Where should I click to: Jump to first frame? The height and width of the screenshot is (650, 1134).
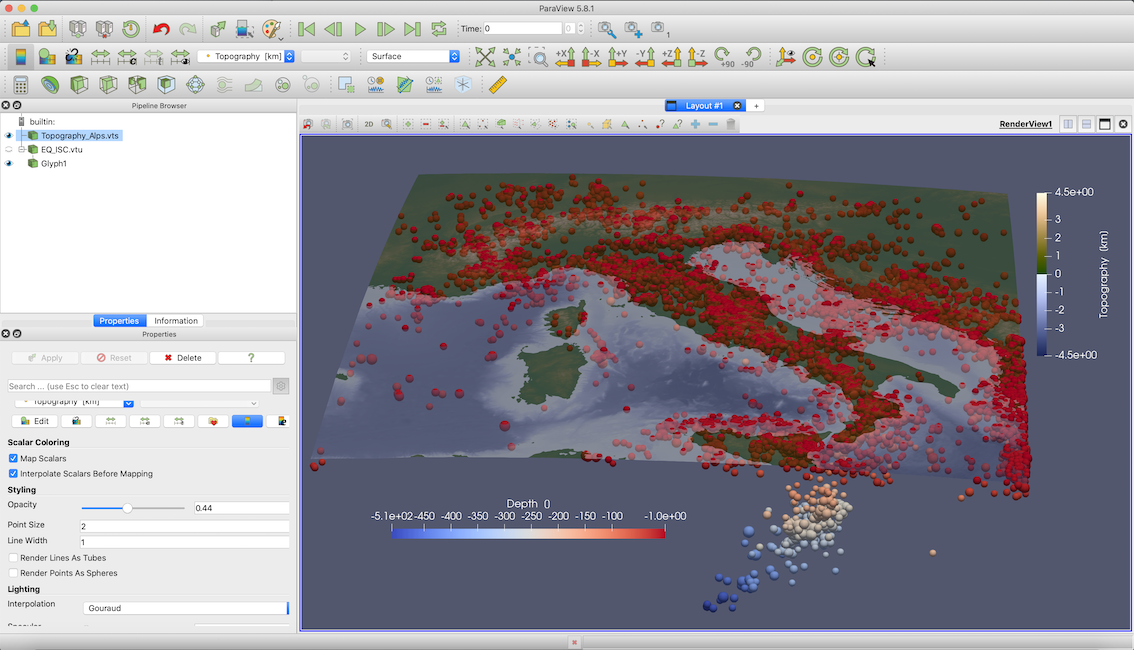click(306, 29)
